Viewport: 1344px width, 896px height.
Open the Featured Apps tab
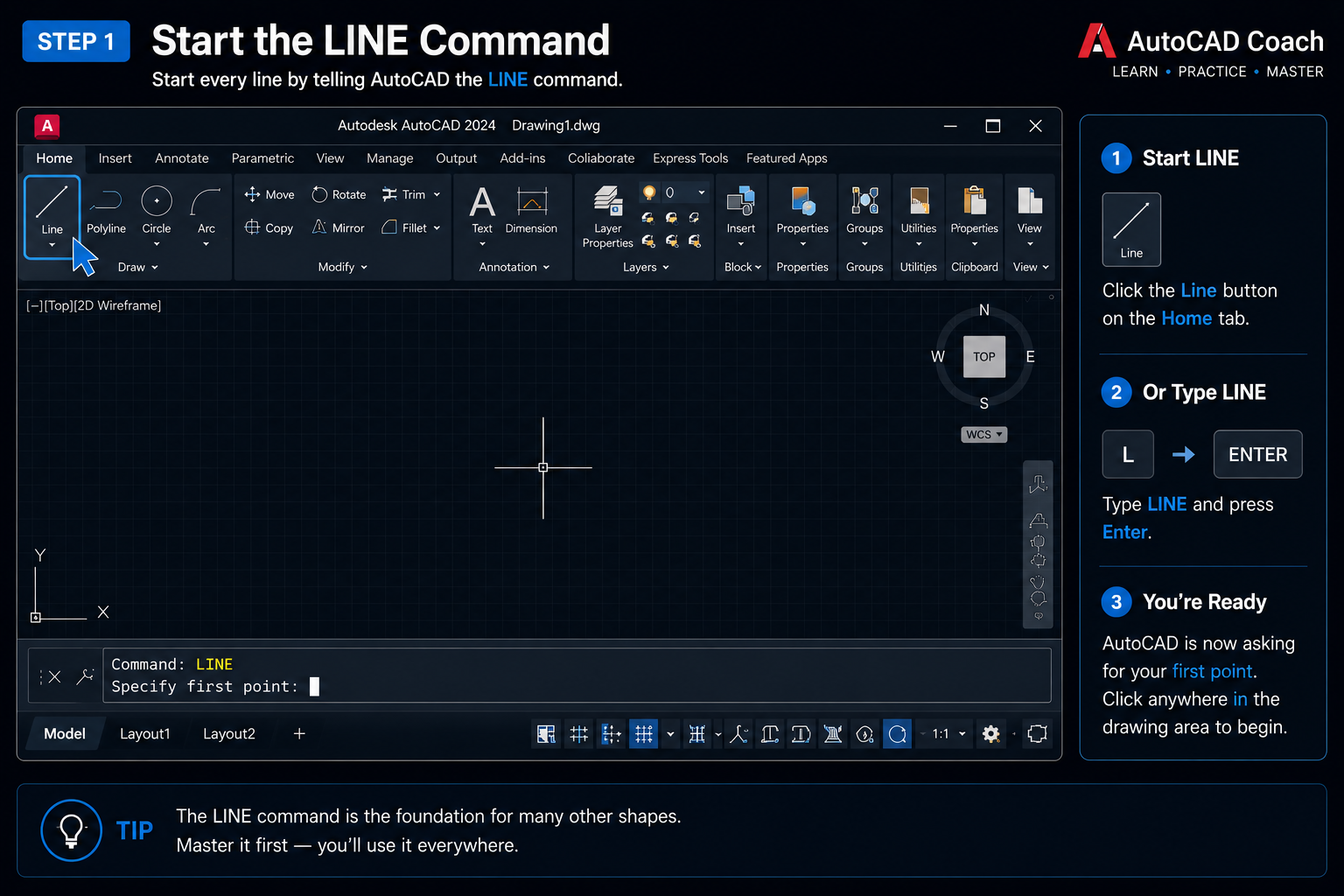(x=787, y=158)
